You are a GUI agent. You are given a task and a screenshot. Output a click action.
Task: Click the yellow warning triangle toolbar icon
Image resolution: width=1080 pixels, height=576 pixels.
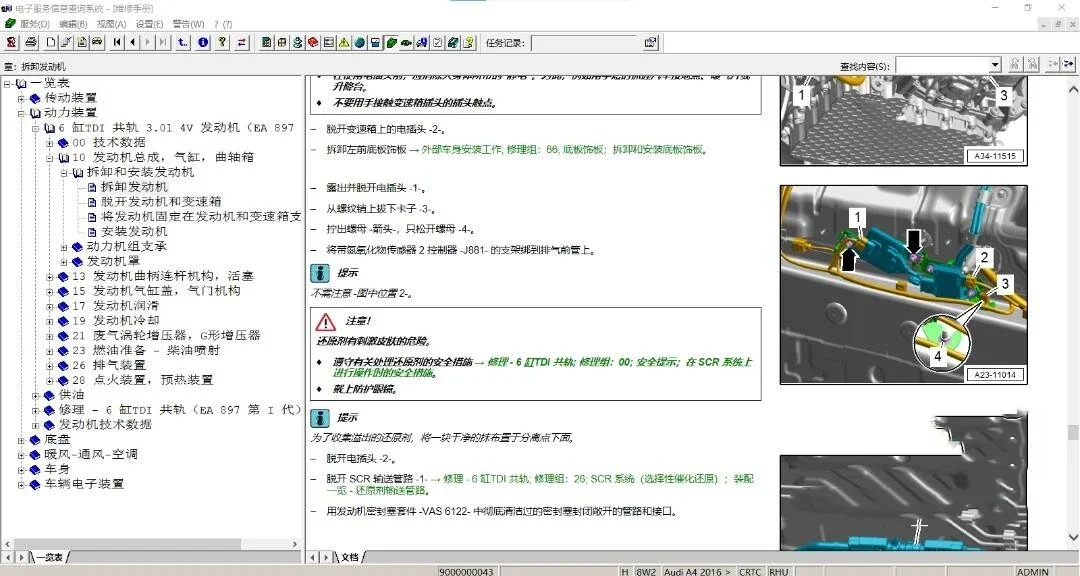point(344,43)
